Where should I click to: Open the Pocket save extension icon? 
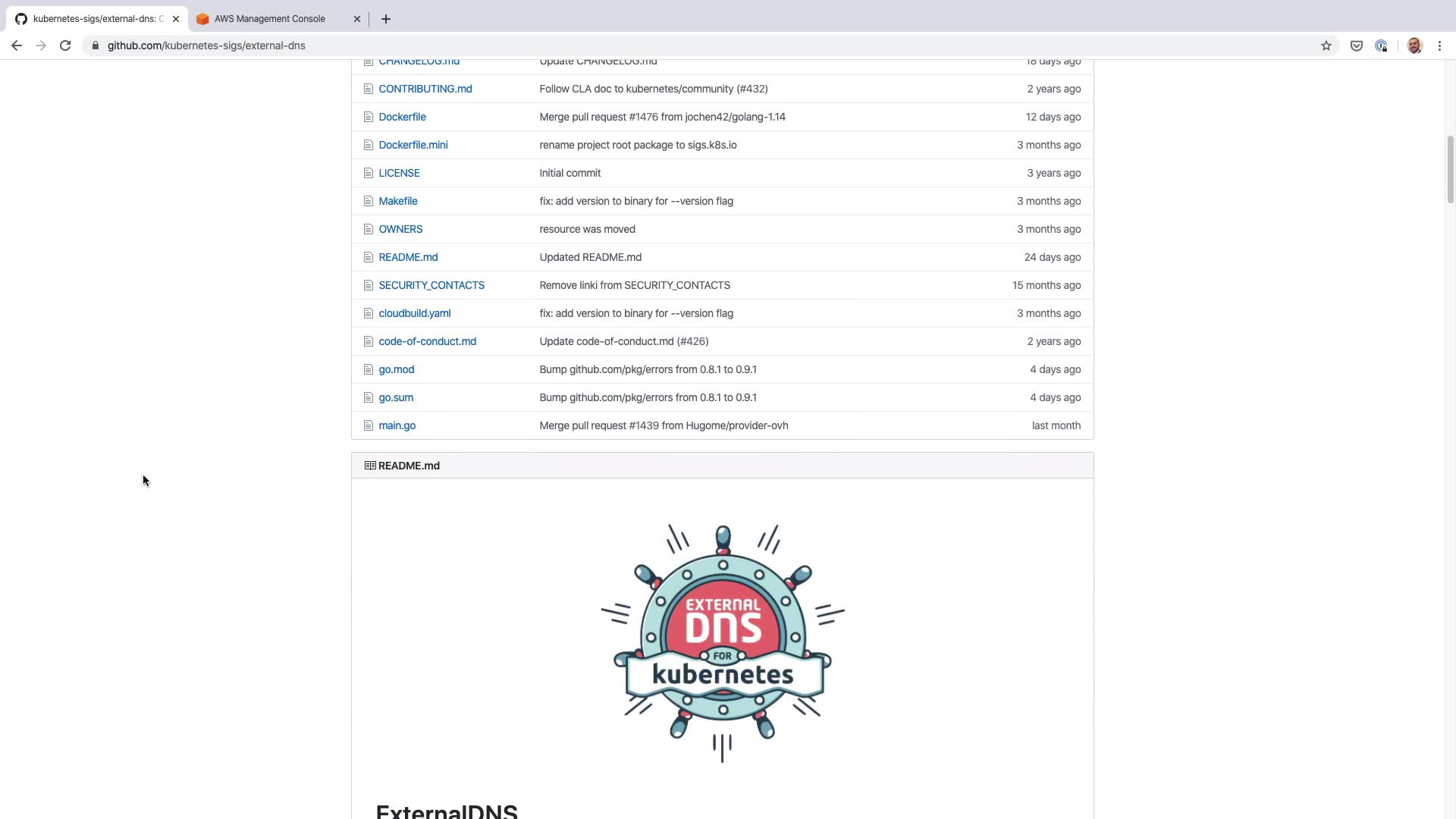1356,45
